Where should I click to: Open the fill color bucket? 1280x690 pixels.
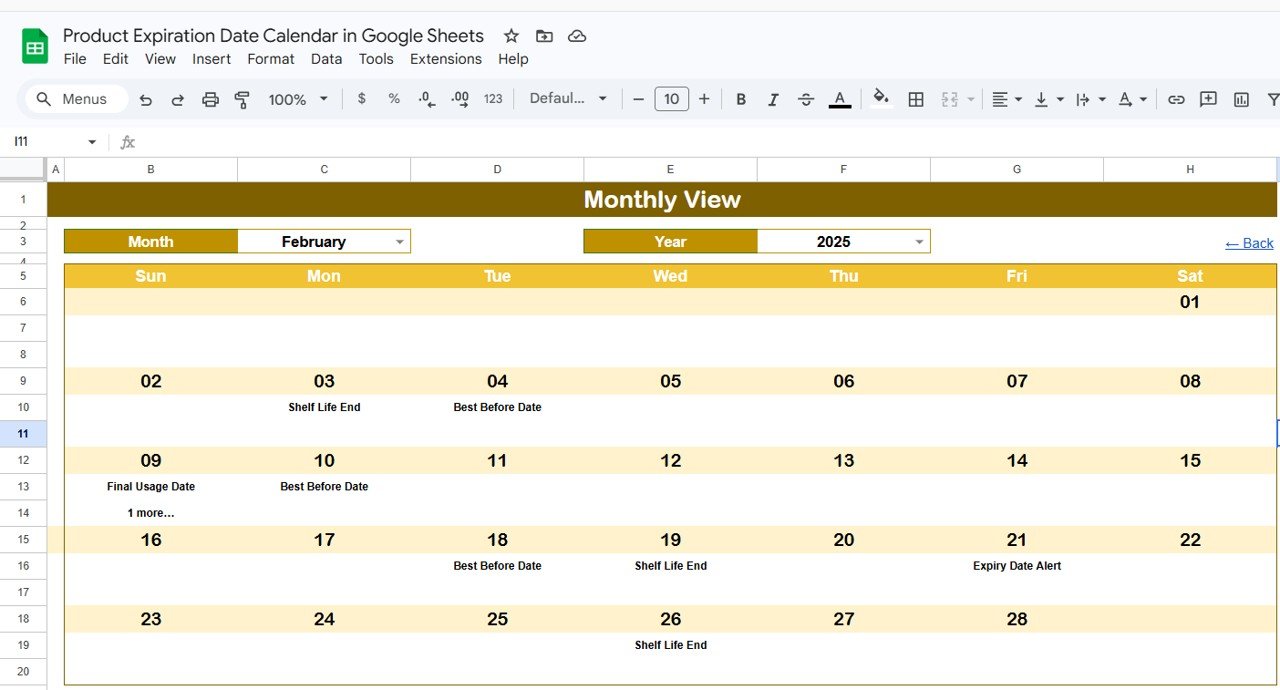[x=881, y=98]
